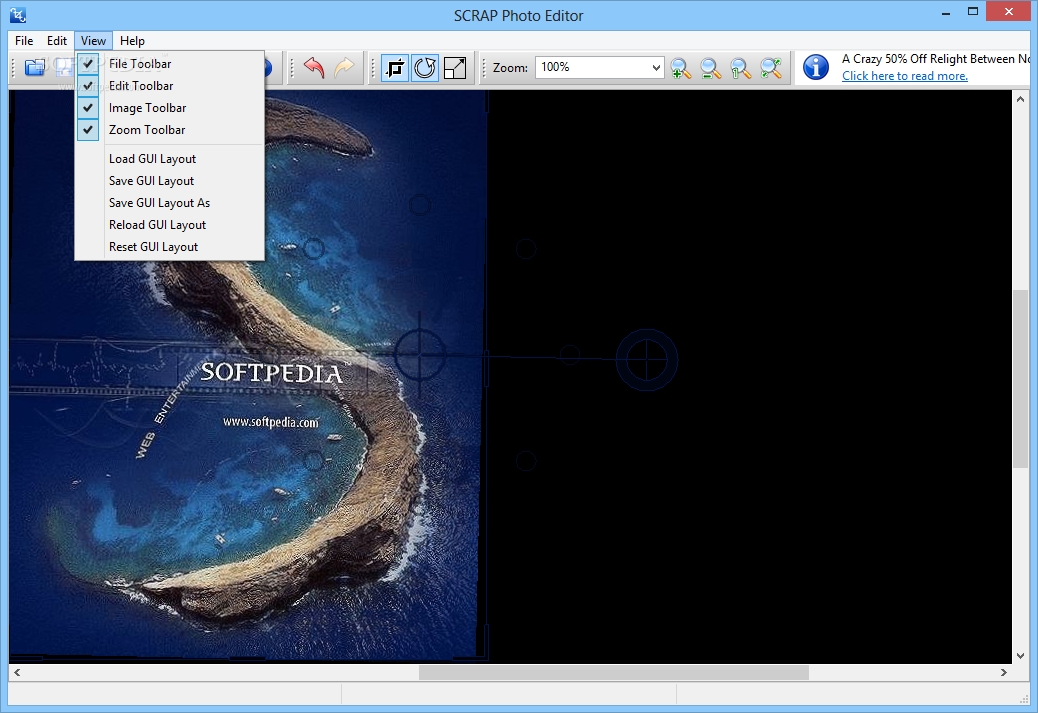Screen dimensions: 1038x713
Task: Toggle Image Toolbar visibility
Action: tap(169, 107)
